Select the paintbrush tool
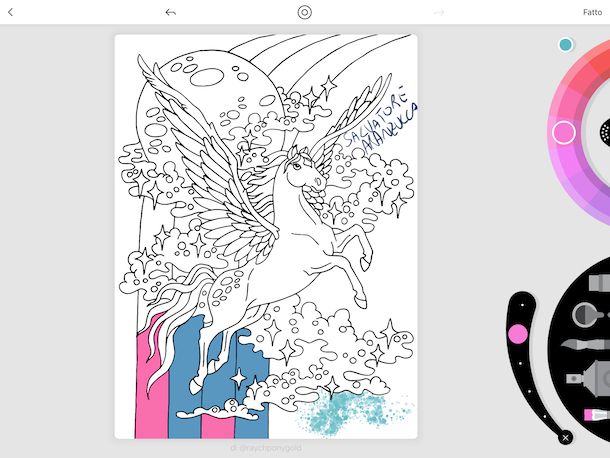Image resolution: width=610 pixels, height=458 pixels. (585, 345)
